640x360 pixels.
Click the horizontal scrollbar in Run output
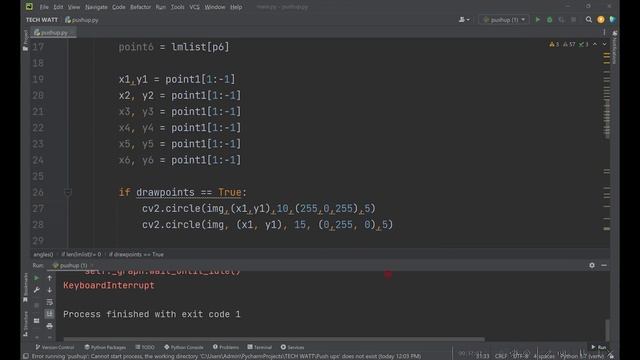[273, 339]
